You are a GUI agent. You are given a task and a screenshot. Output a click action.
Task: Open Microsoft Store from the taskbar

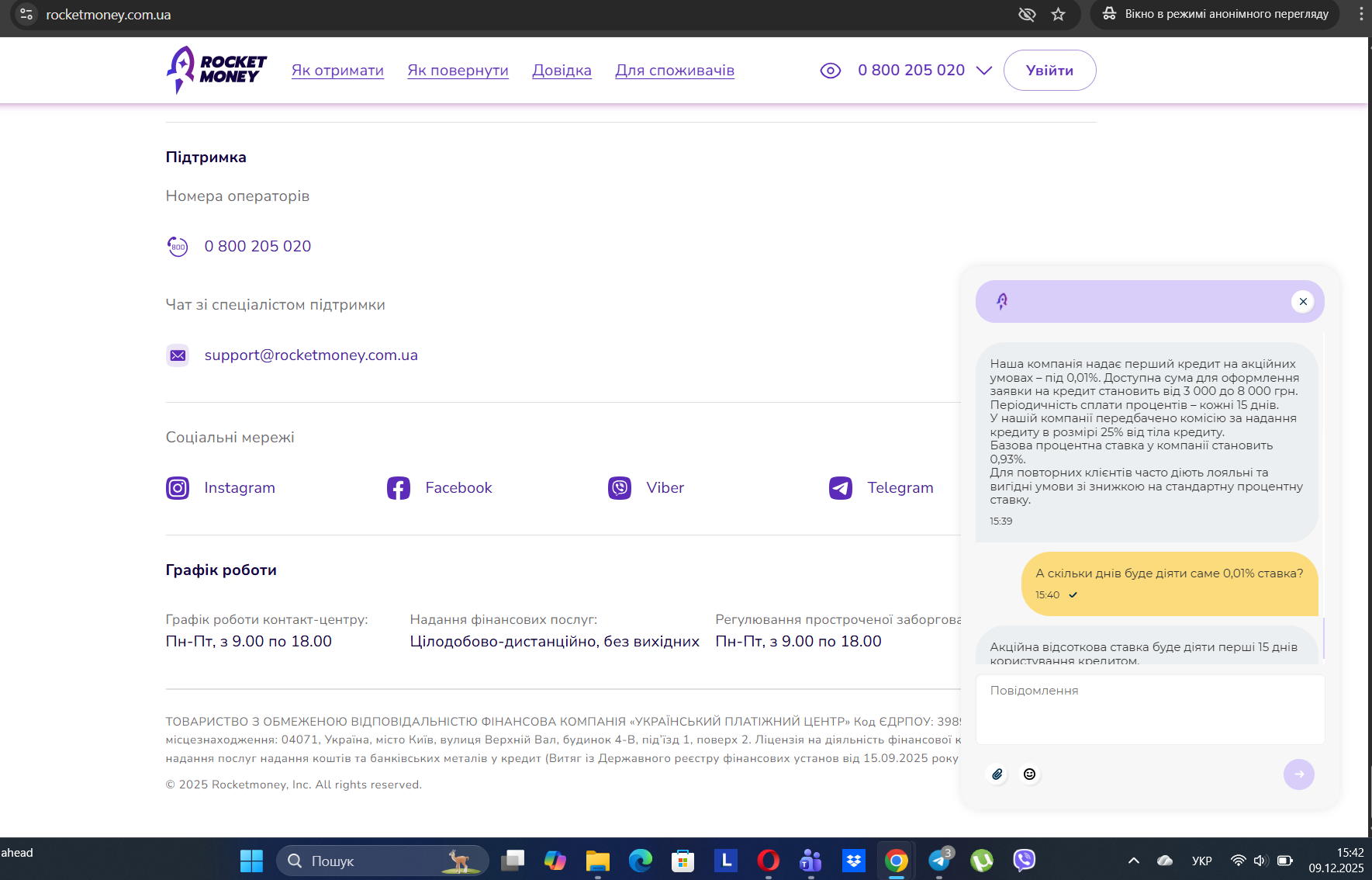tap(683, 861)
